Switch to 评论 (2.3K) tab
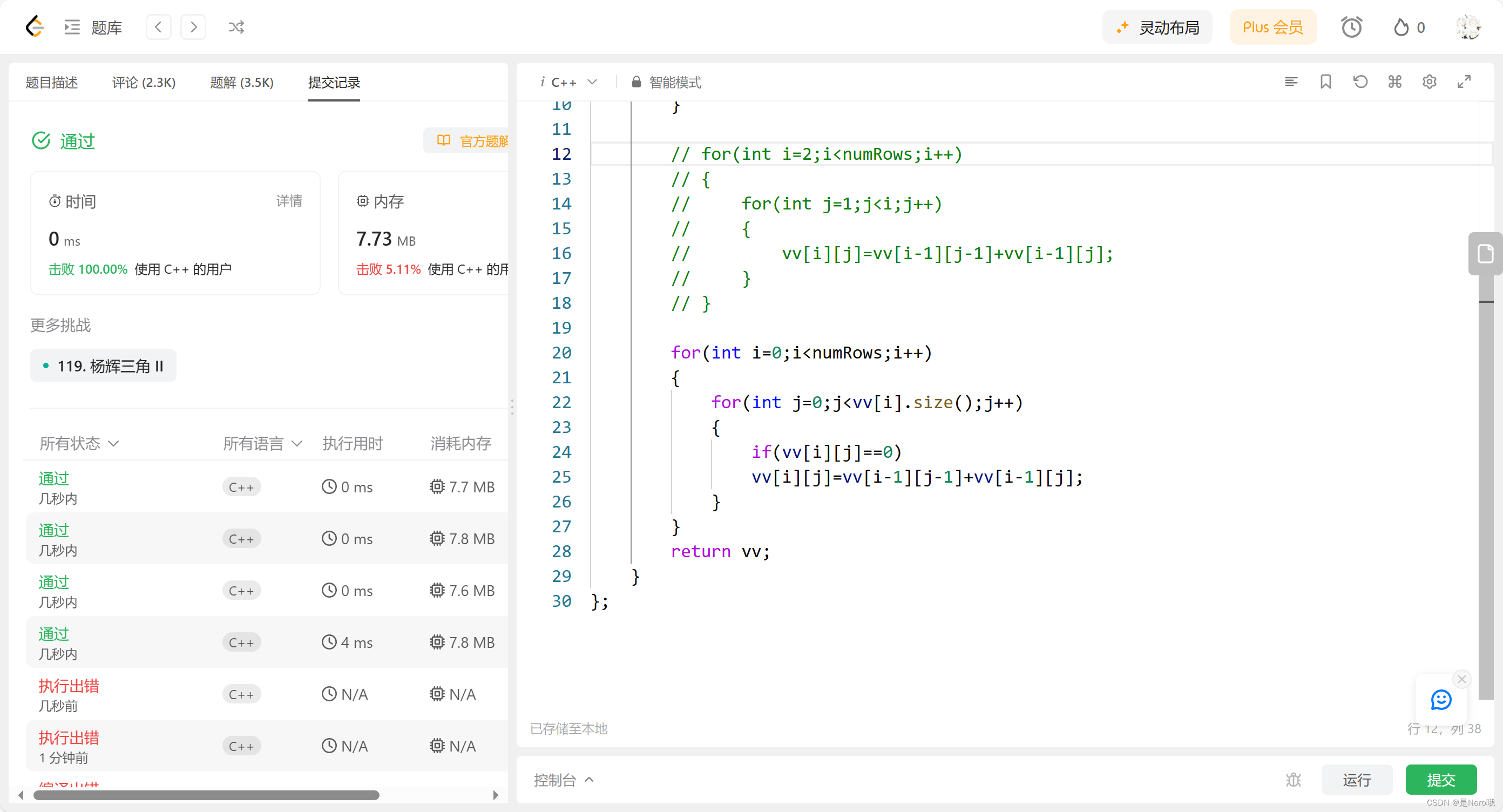Image resolution: width=1503 pixels, height=812 pixels. [144, 82]
